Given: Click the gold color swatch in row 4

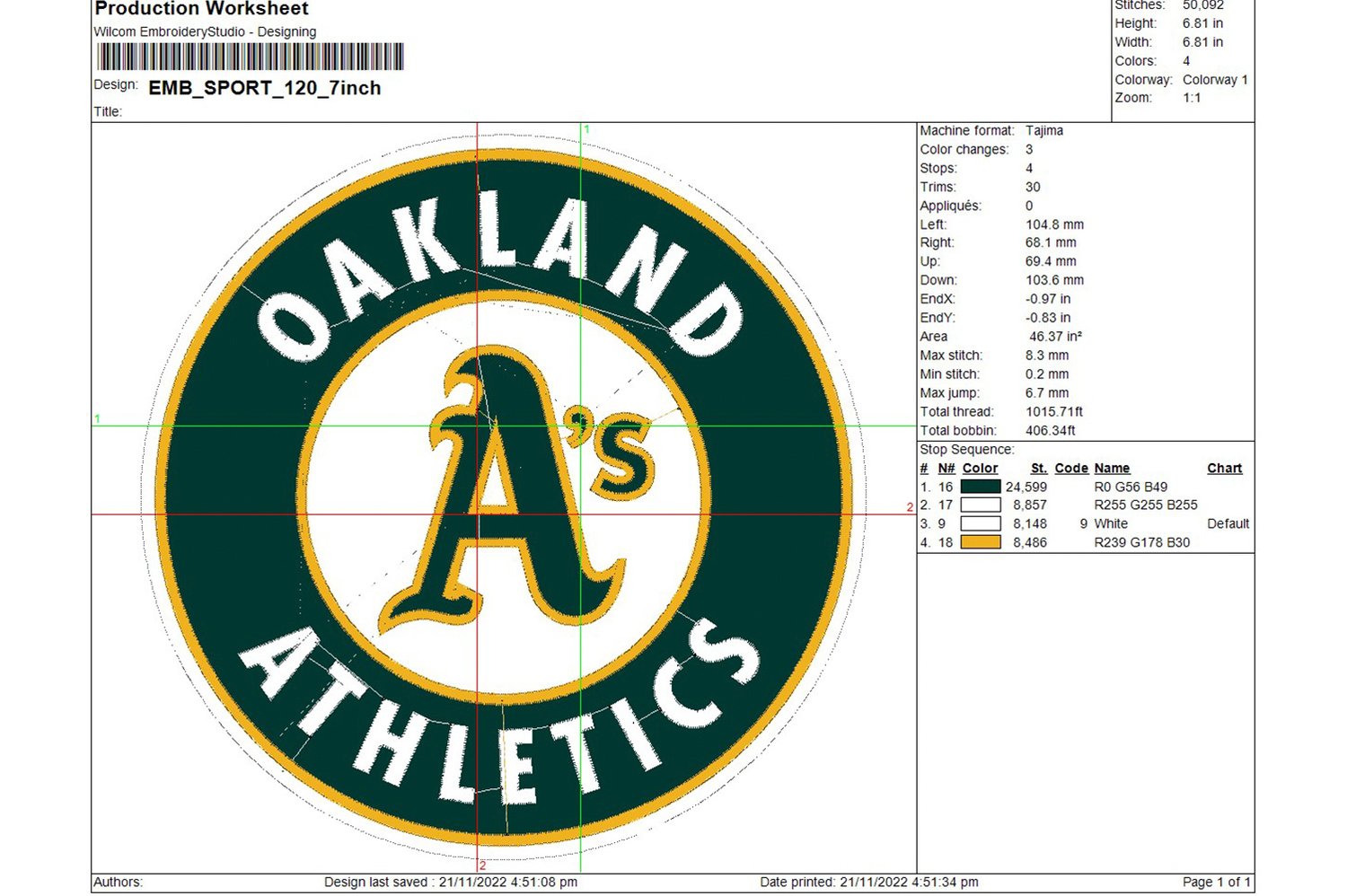Looking at the screenshot, I should click(981, 542).
